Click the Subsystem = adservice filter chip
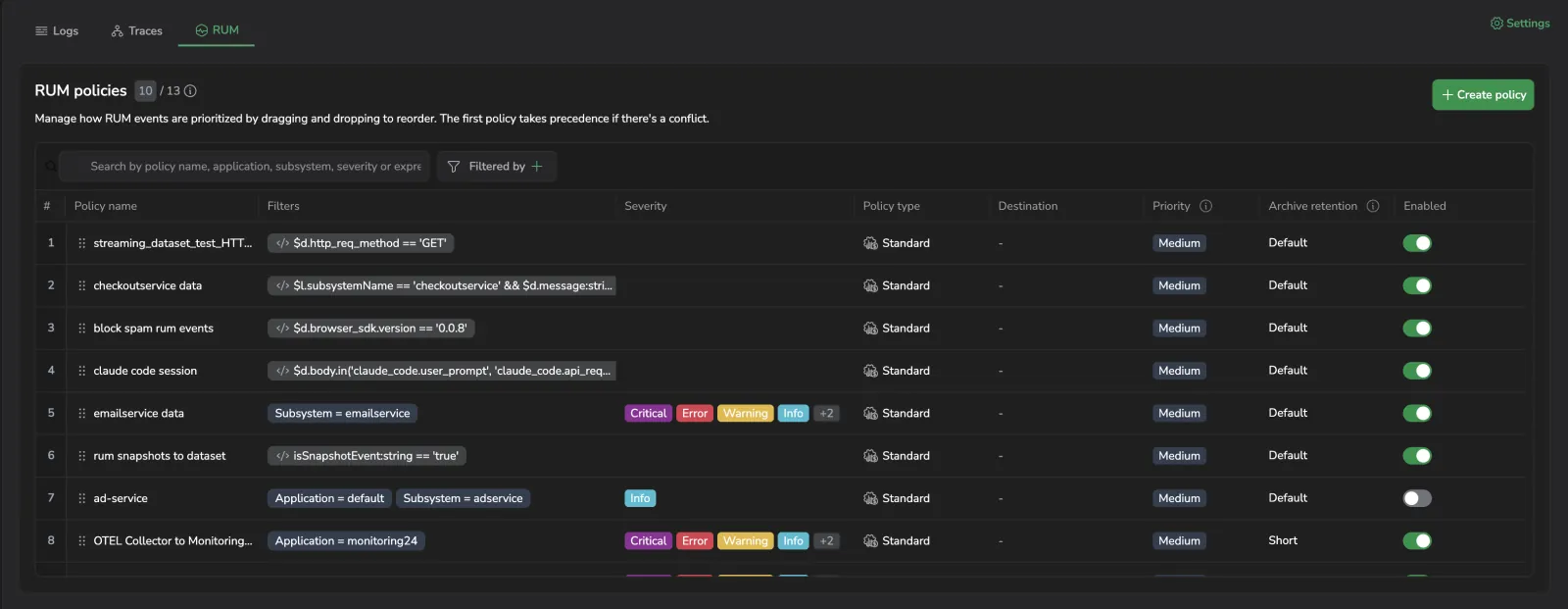This screenshot has width=1568, height=609. [464, 498]
